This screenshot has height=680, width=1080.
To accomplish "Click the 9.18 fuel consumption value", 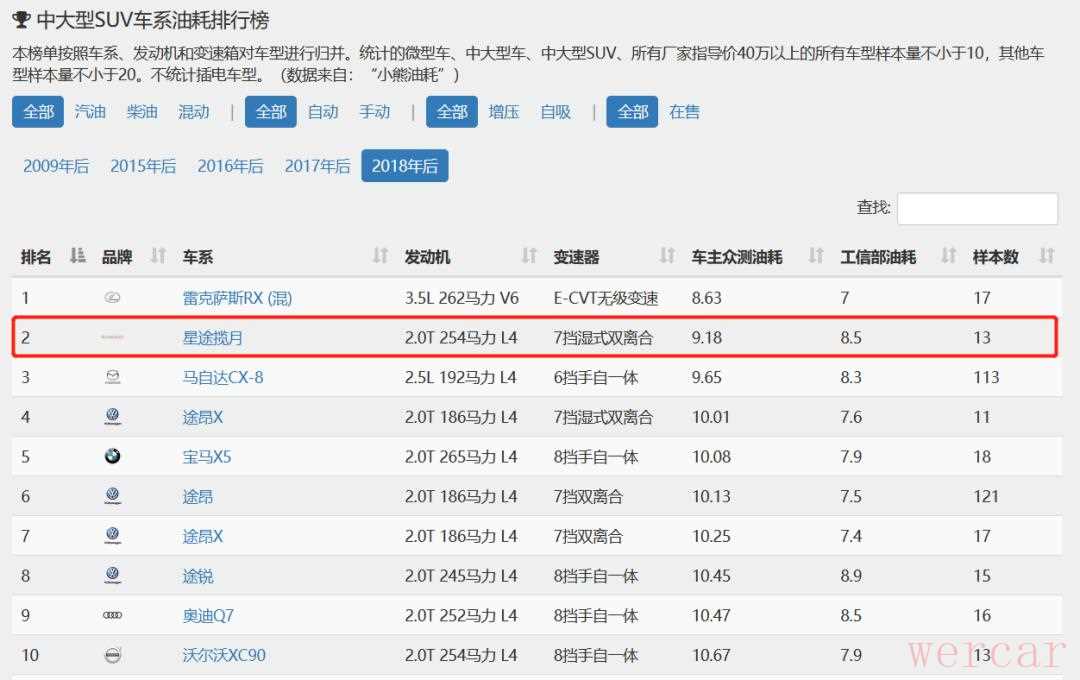I will 707,338.
